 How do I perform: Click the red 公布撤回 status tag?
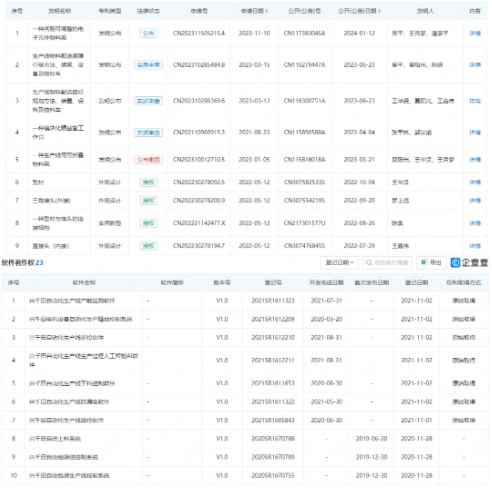(148, 160)
